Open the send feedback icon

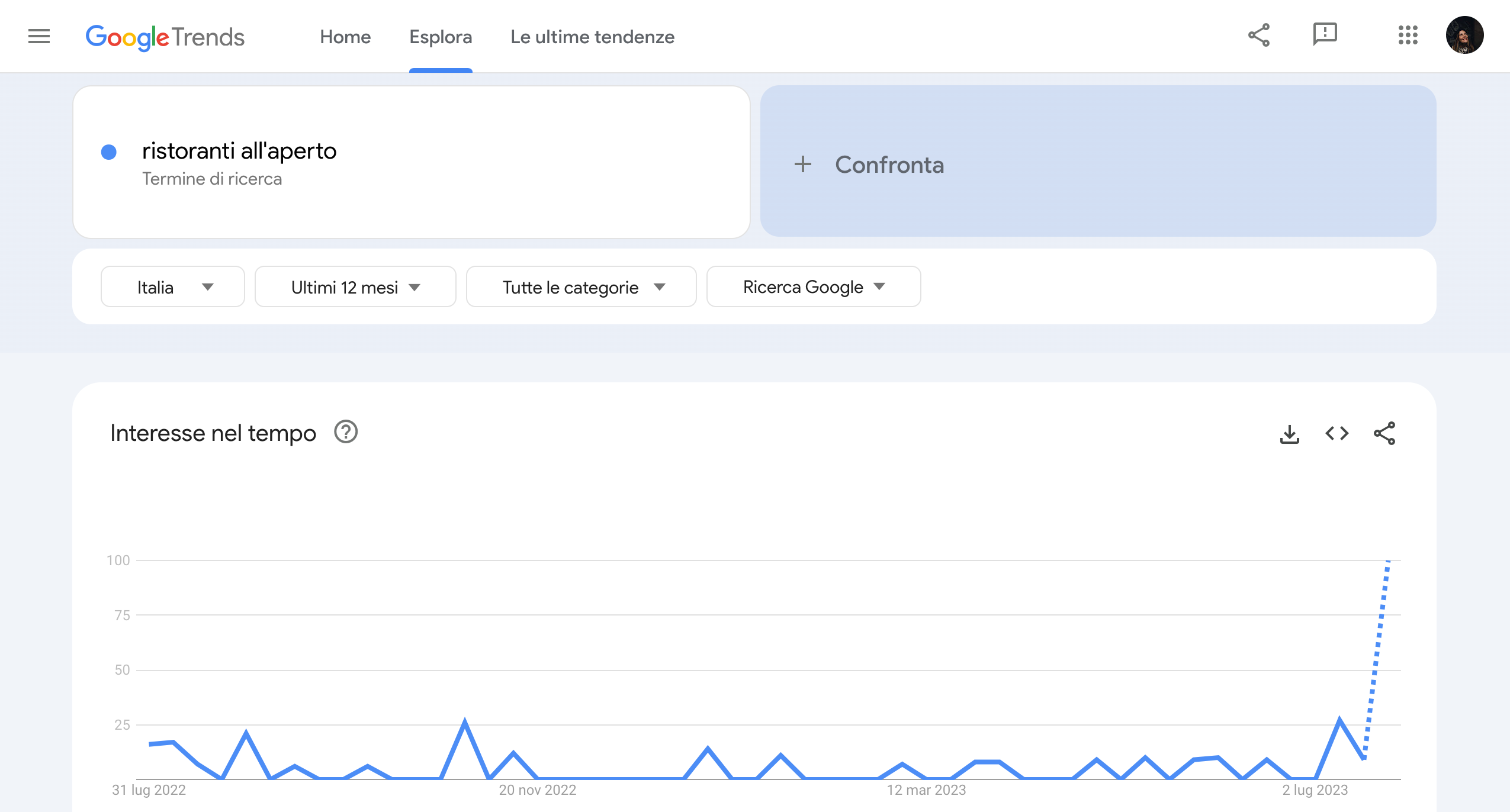point(1325,34)
